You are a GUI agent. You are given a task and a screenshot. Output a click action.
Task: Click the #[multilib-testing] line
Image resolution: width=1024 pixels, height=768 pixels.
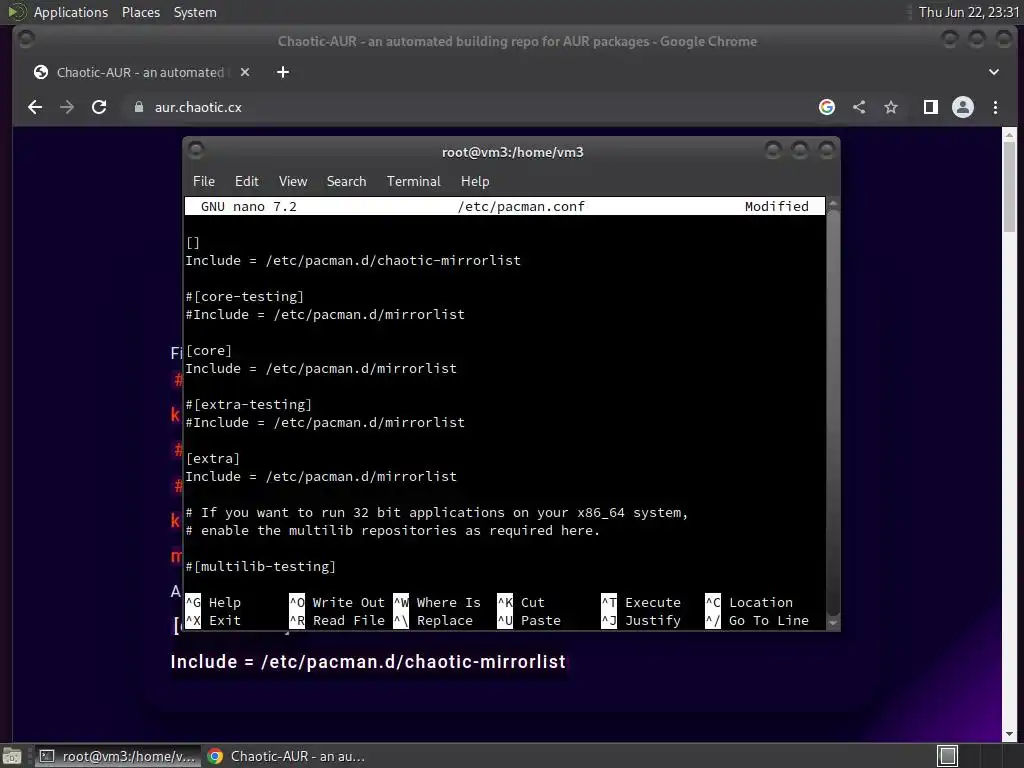(261, 566)
